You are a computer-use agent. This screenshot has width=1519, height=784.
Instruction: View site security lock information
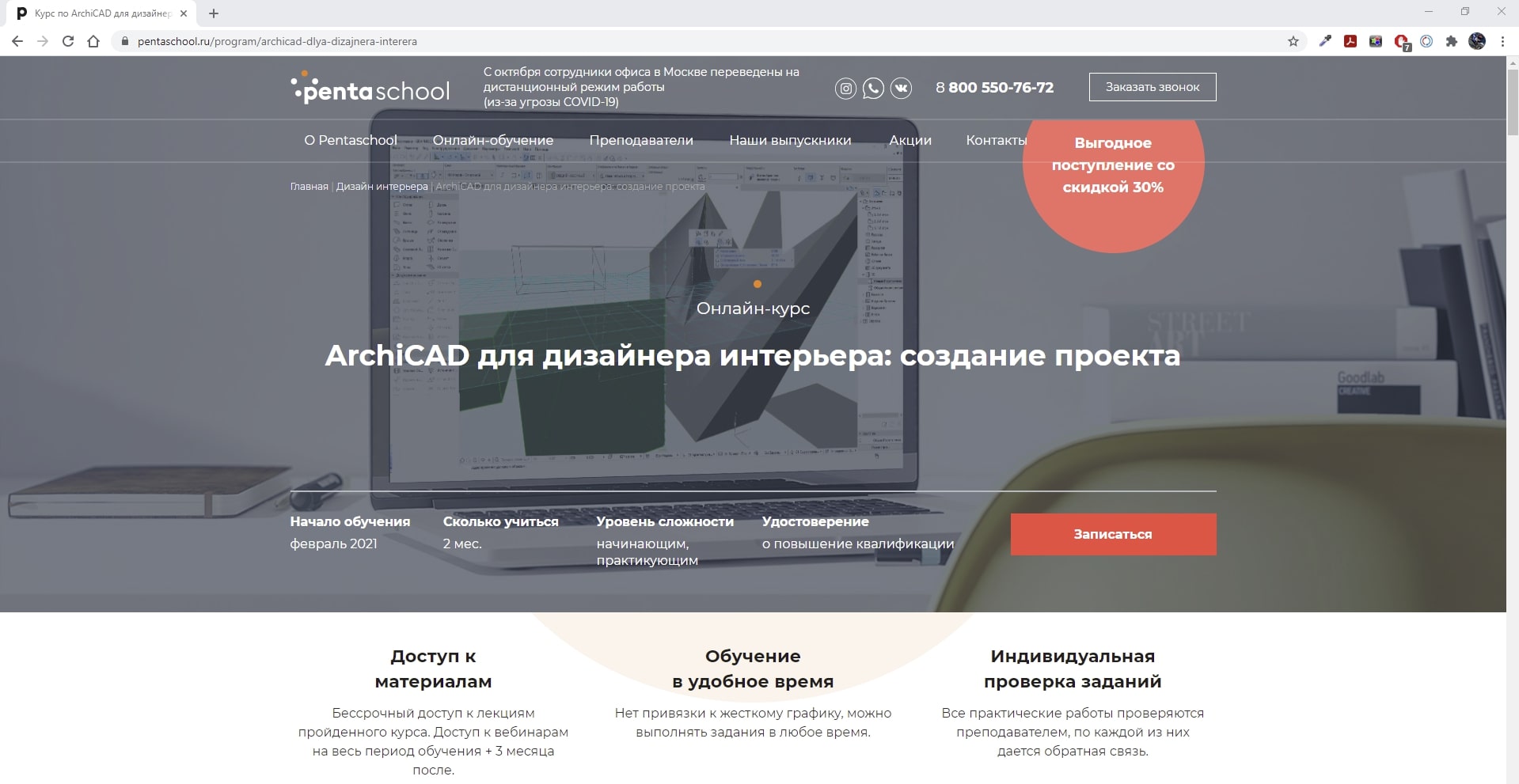tap(124, 41)
